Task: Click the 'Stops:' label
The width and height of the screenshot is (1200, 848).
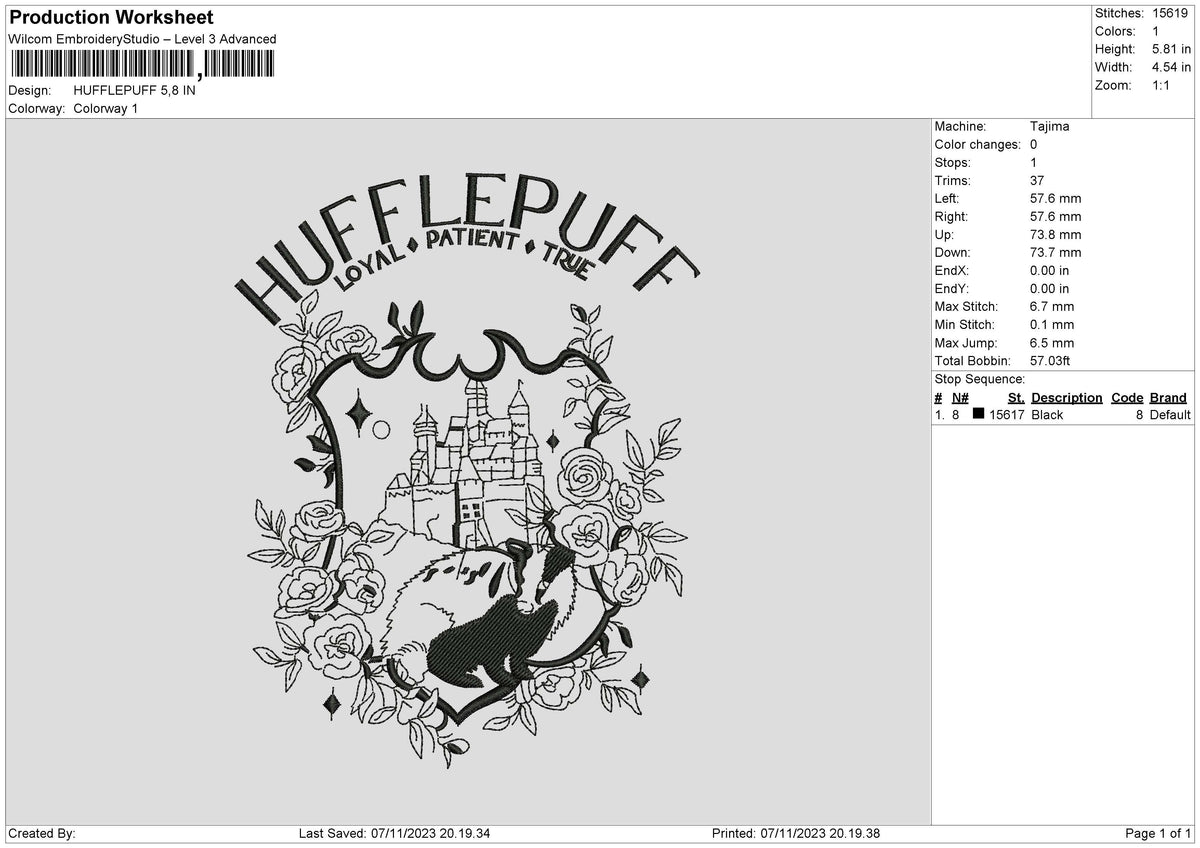Action: point(952,162)
